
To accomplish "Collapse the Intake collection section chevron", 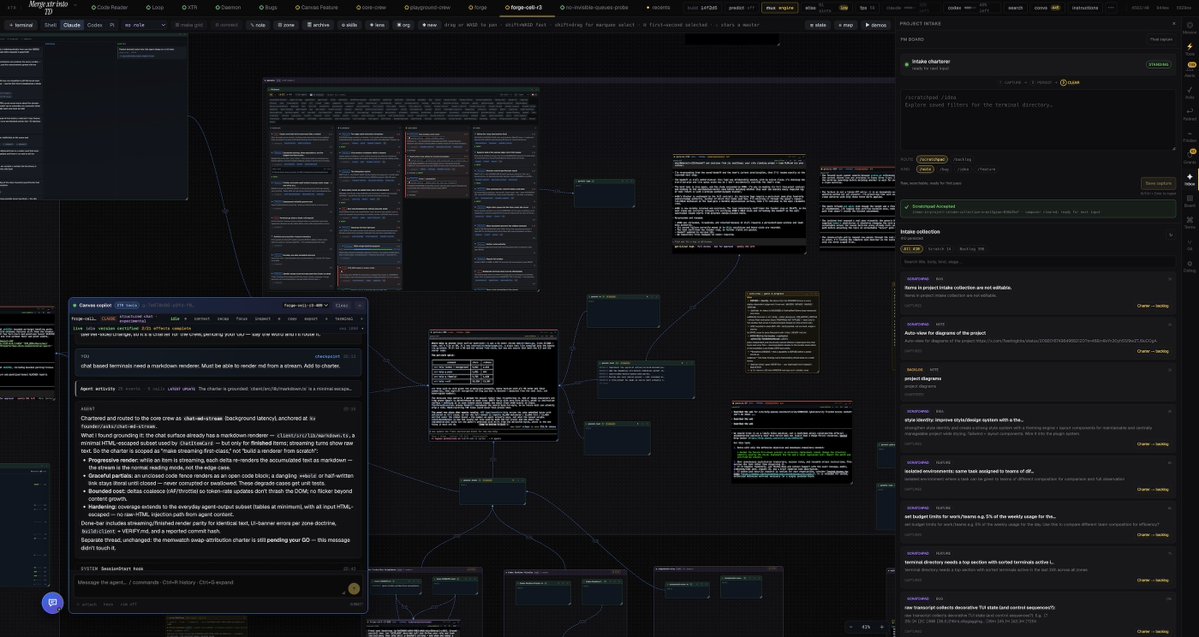I will (x=1170, y=235).
